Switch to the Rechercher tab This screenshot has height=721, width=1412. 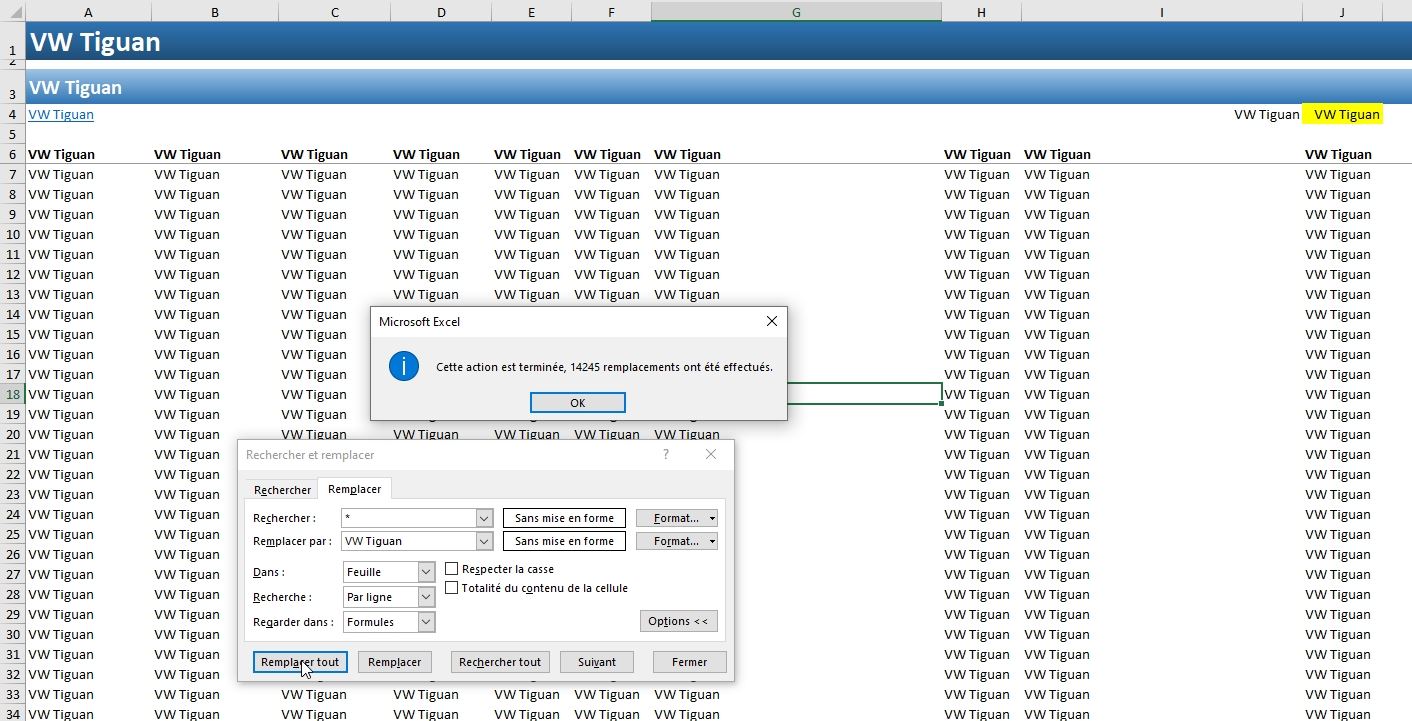pyautogui.click(x=282, y=490)
